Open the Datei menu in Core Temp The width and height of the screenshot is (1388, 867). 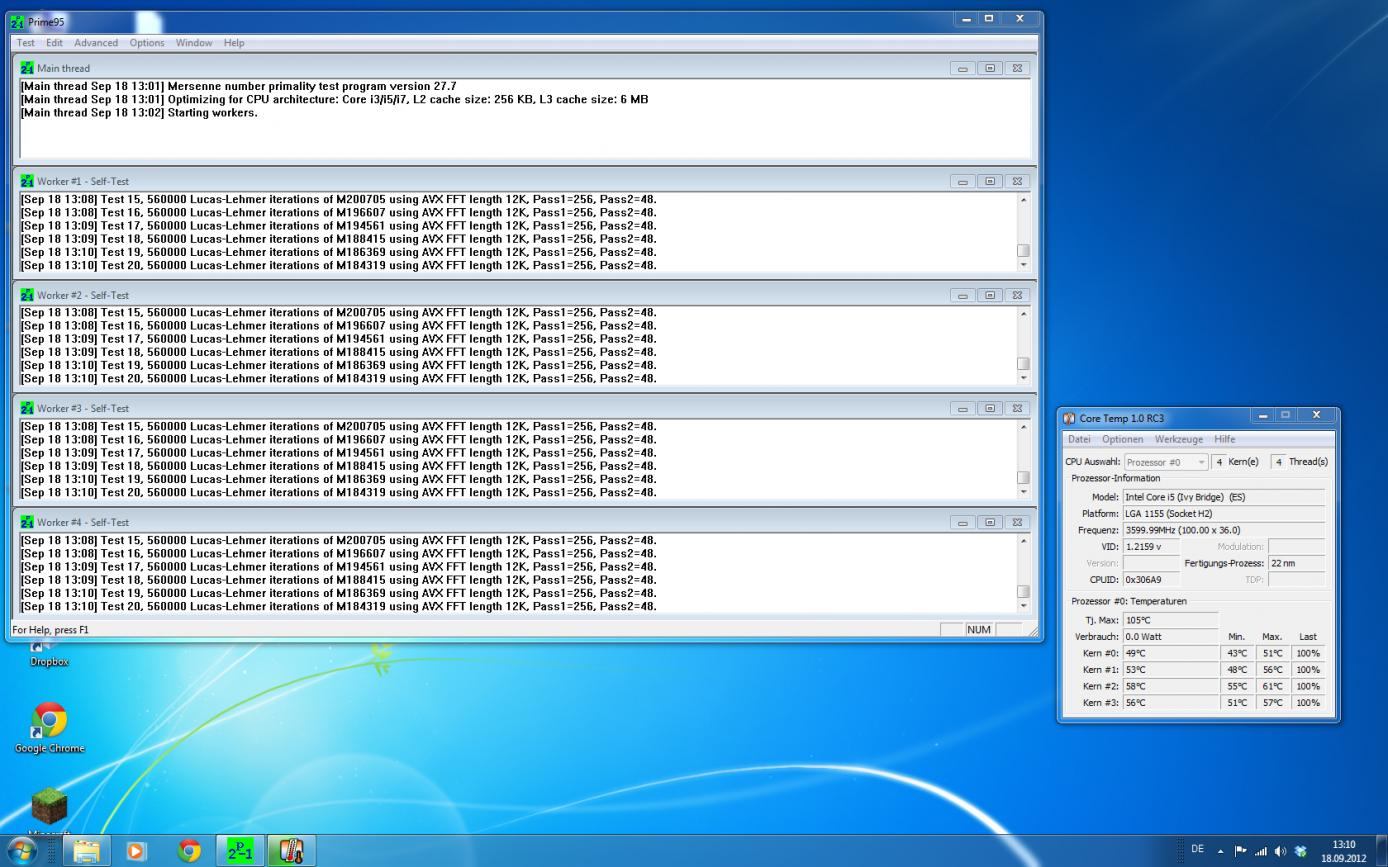(x=1079, y=439)
